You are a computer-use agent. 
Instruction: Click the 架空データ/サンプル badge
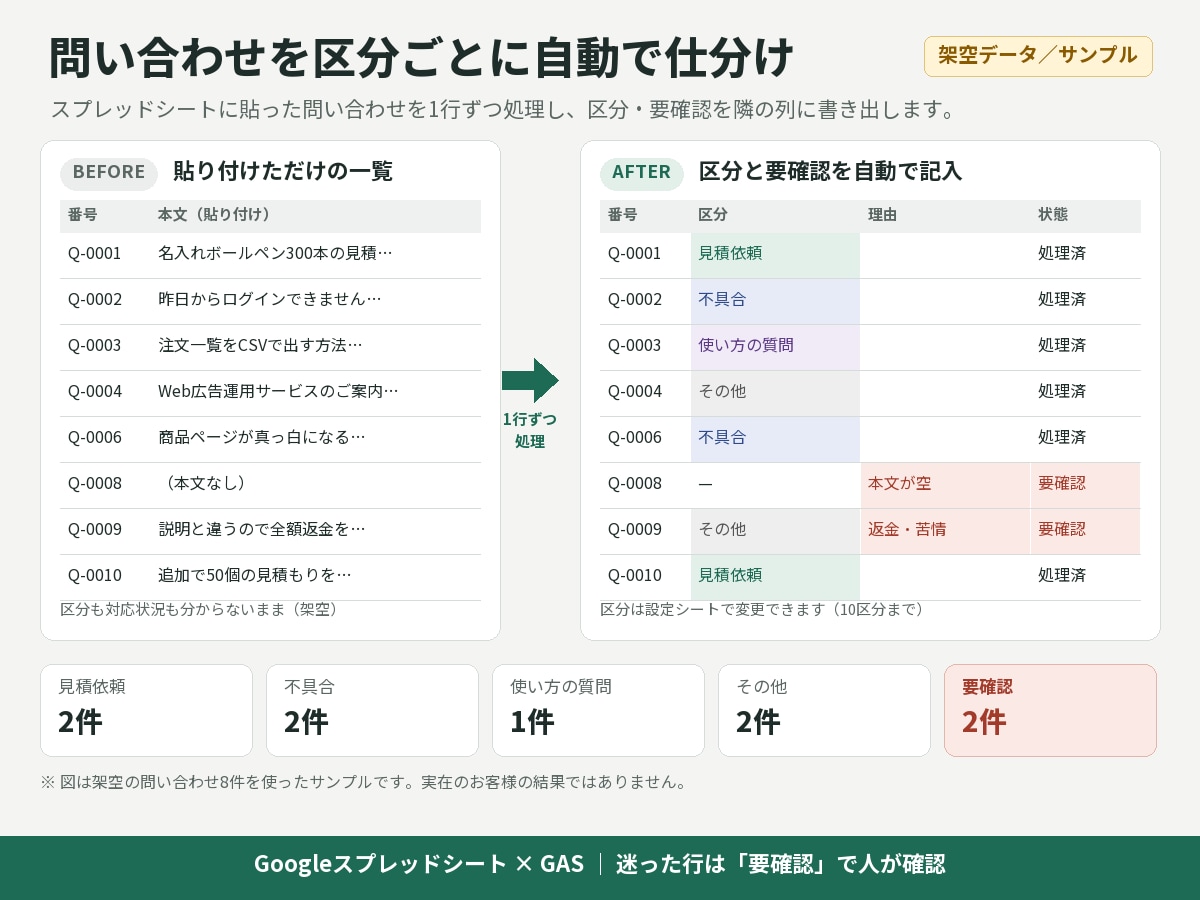[1038, 56]
